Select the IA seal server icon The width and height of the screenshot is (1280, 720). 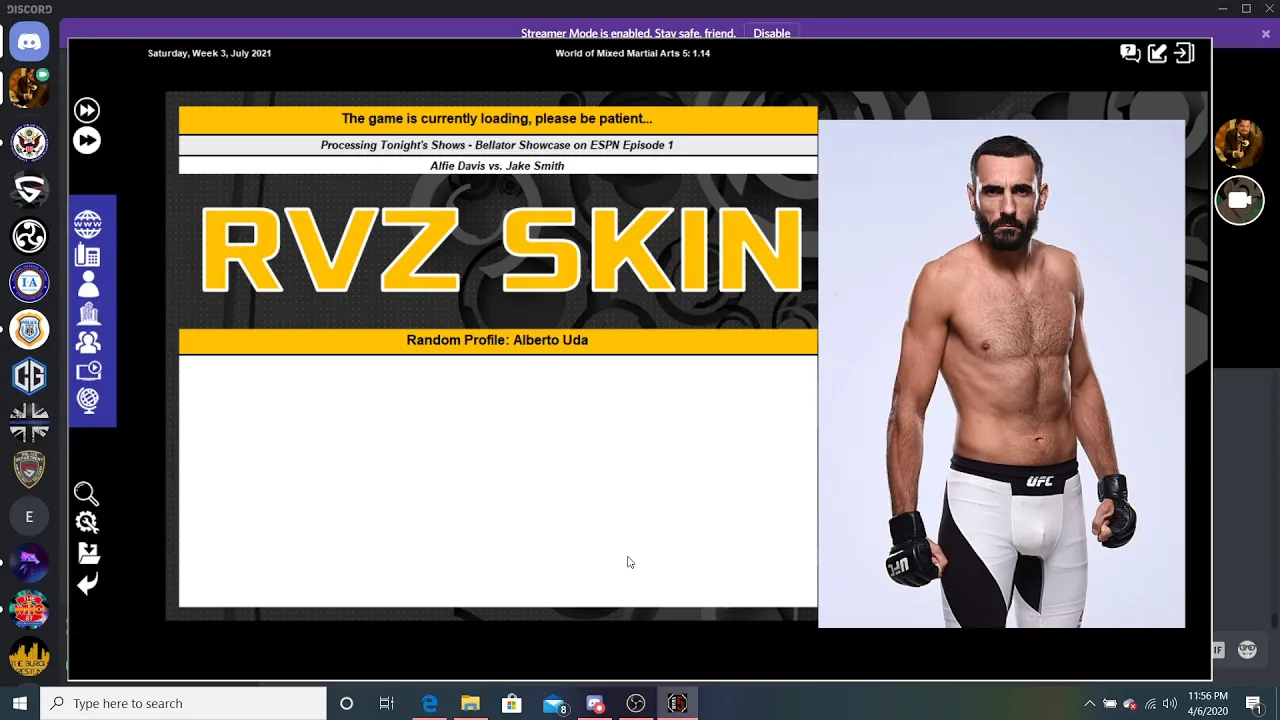(29, 283)
